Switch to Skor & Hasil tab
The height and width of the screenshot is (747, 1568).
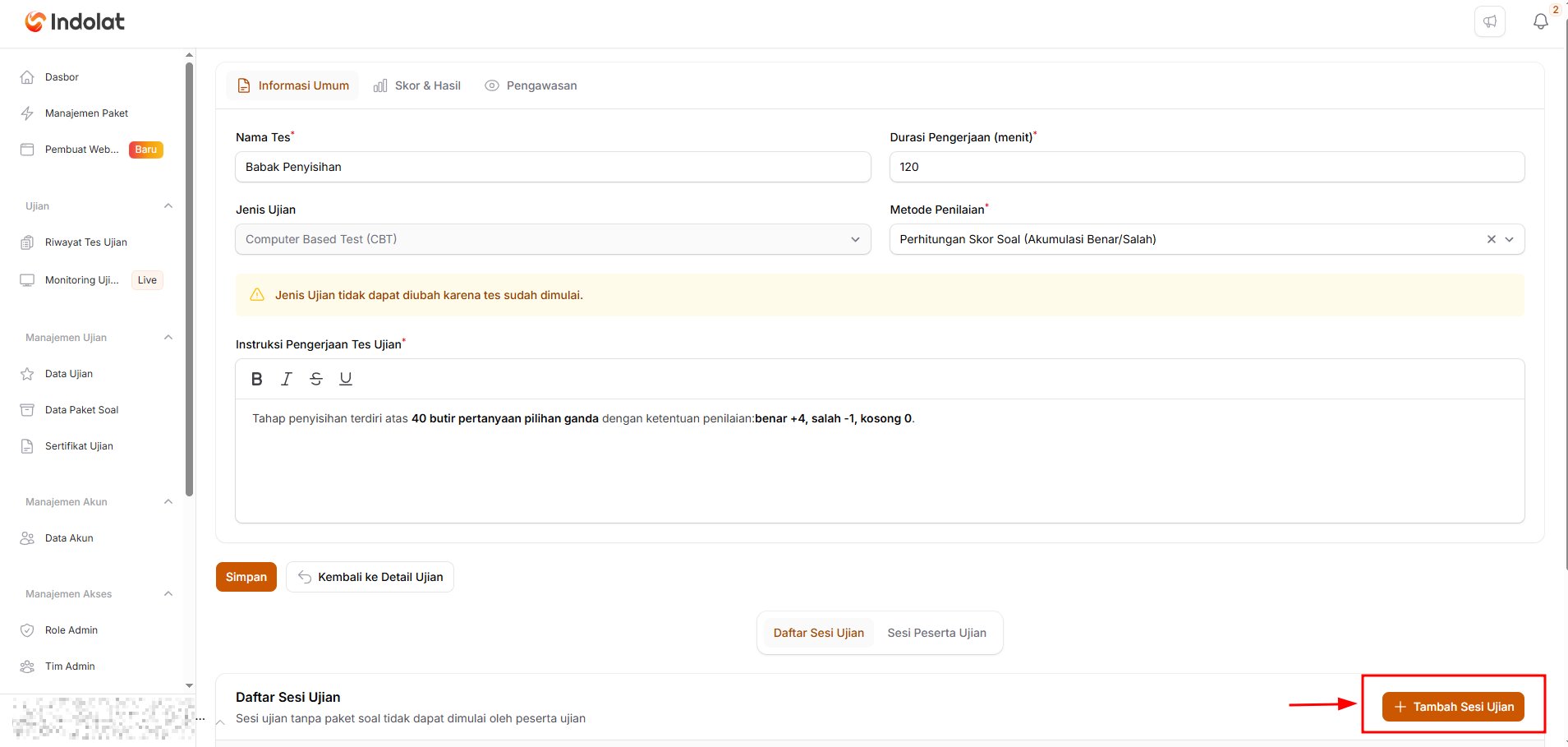[x=417, y=85]
